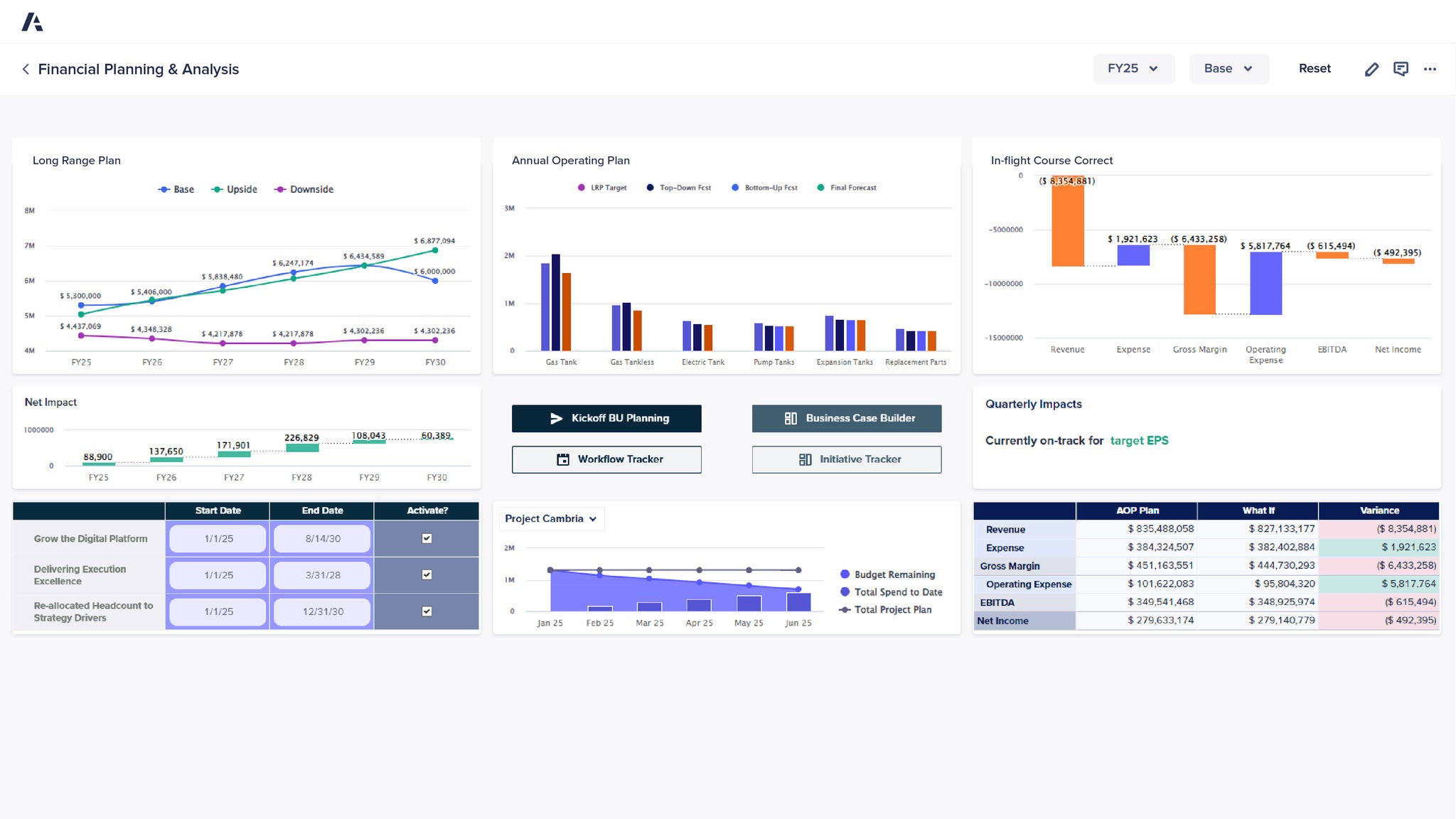The image size is (1456, 819).
Task: Toggle Activate checkbox for Delivering Execution Excellence
Action: pos(426,574)
